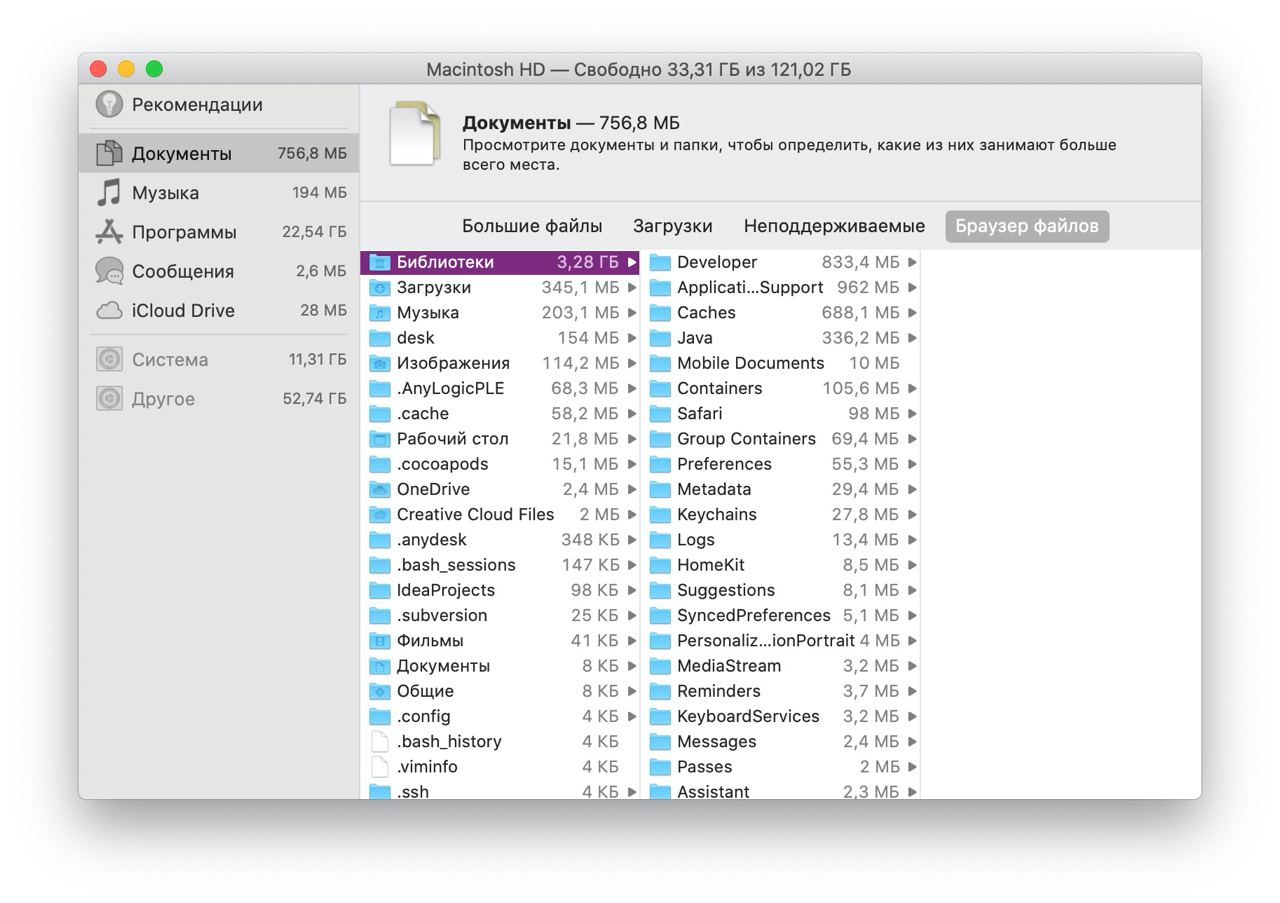The image size is (1280, 903).
Task: Click the Общие folder icon
Action: (x=379, y=691)
